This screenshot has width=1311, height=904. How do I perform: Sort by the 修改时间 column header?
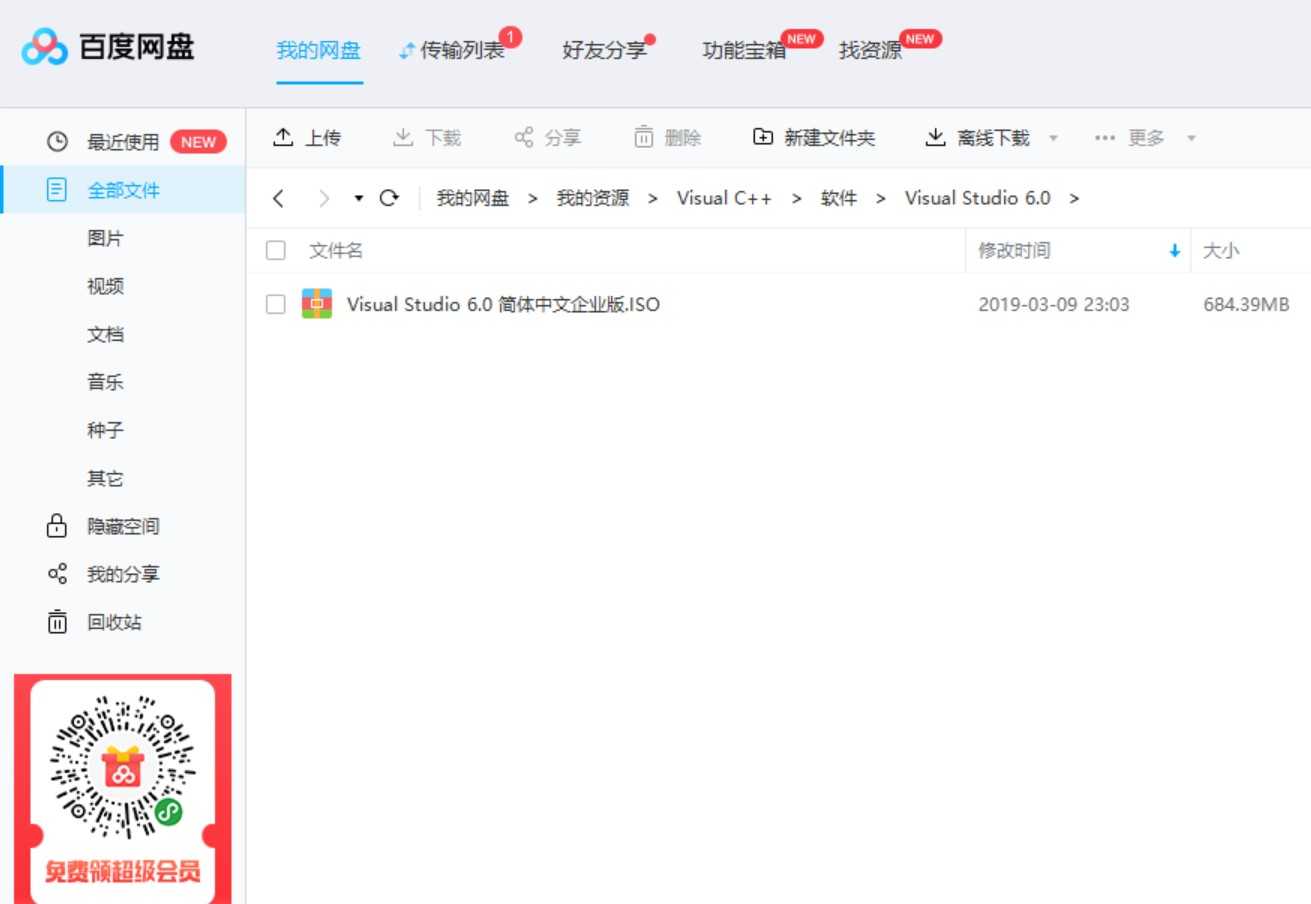[x=1014, y=251]
